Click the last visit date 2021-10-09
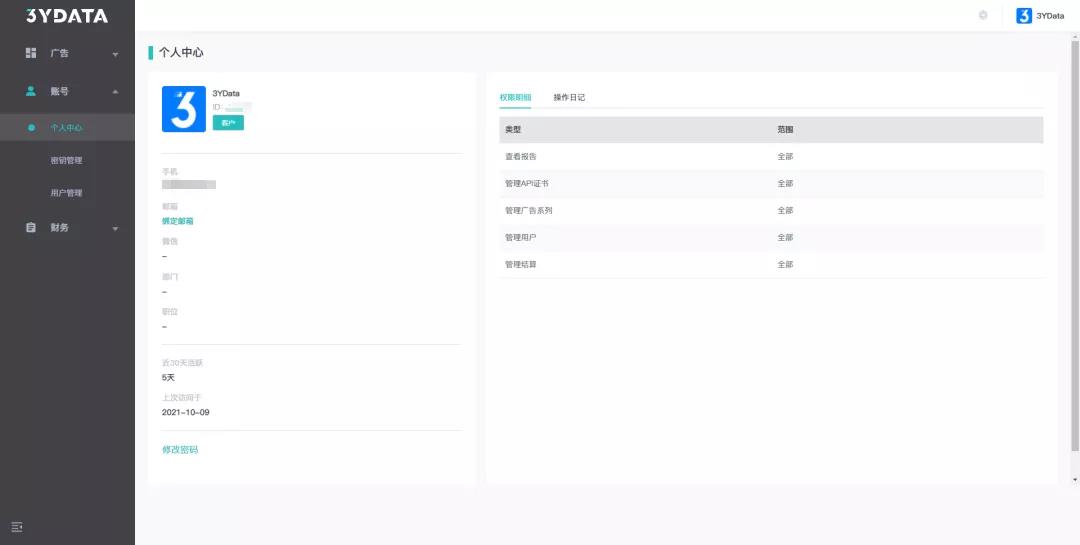This screenshot has width=1080, height=545. pos(185,412)
